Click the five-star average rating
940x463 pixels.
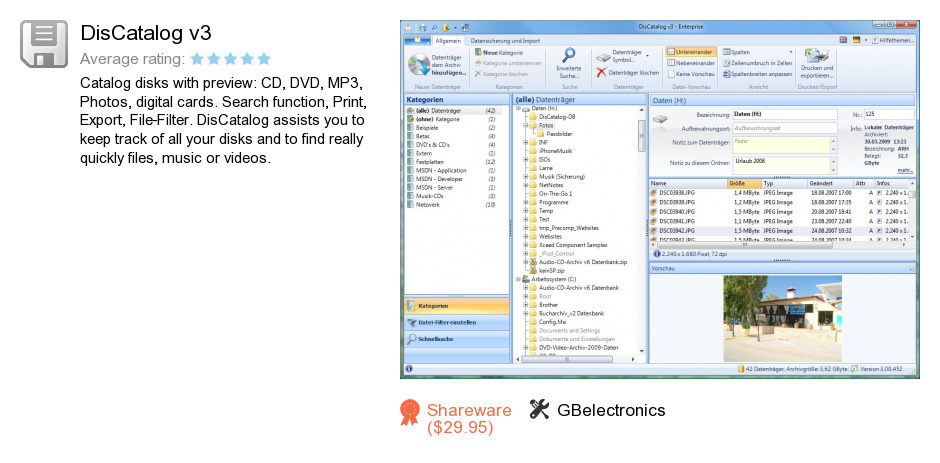point(230,59)
